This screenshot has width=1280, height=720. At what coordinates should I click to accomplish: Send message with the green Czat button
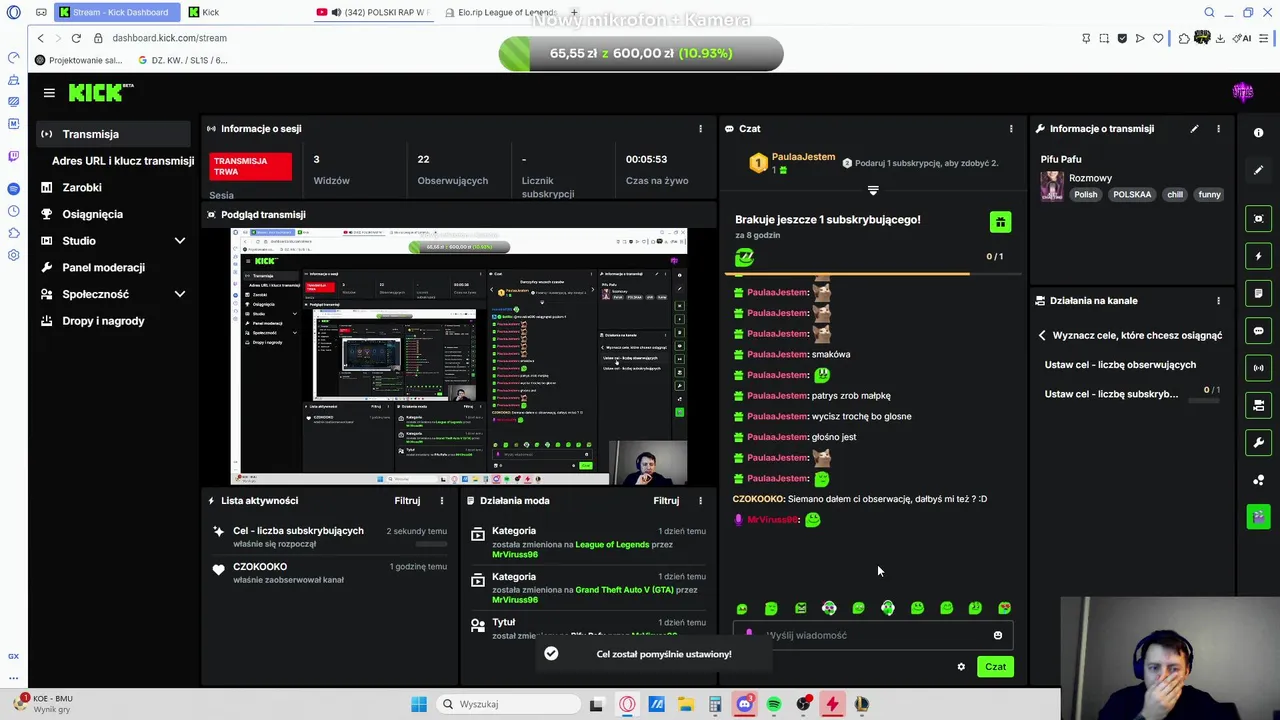995,667
